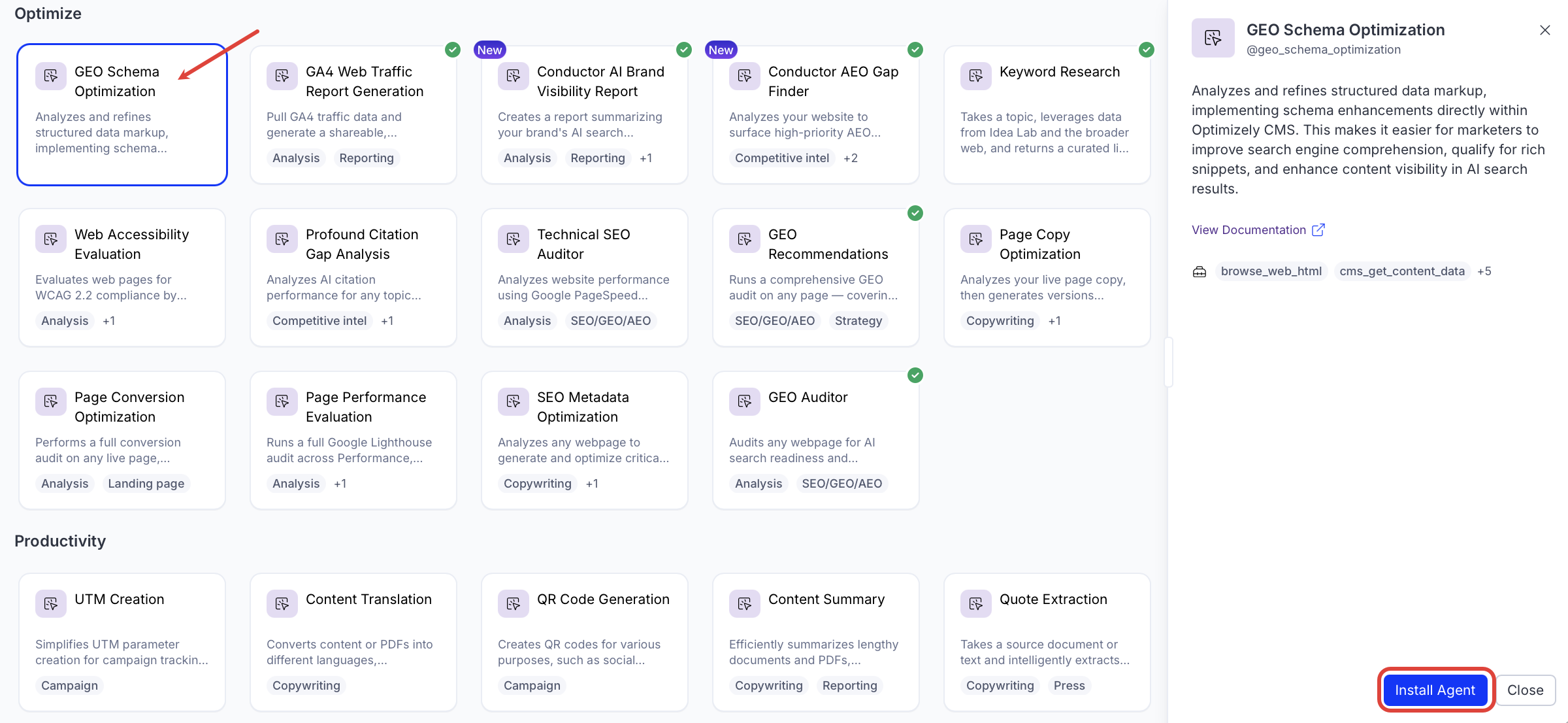Click the Quote Extraction agent icon
The image size is (1568, 723).
(x=975, y=603)
